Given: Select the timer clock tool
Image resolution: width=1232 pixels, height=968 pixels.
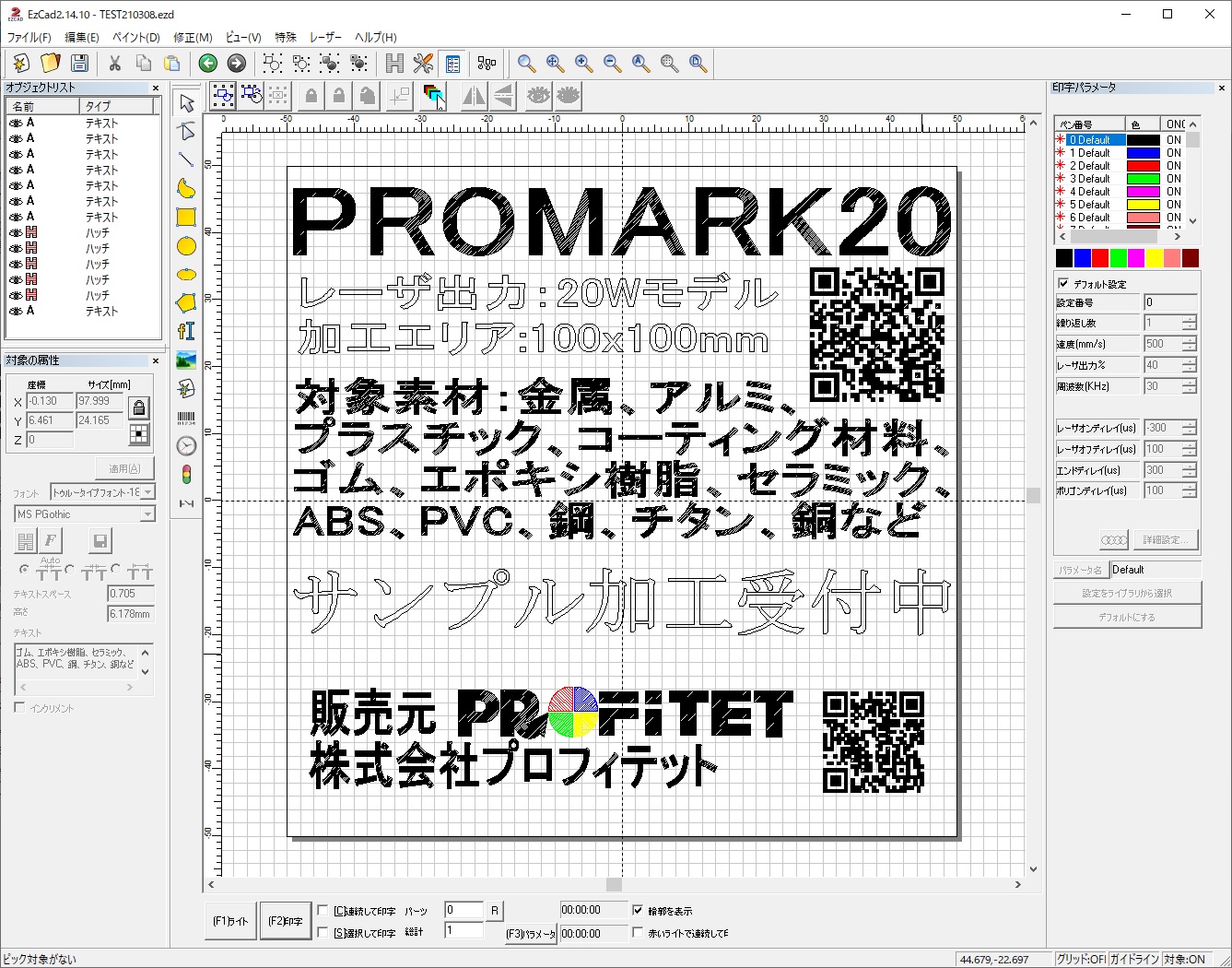Looking at the screenshot, I should 186,446.
